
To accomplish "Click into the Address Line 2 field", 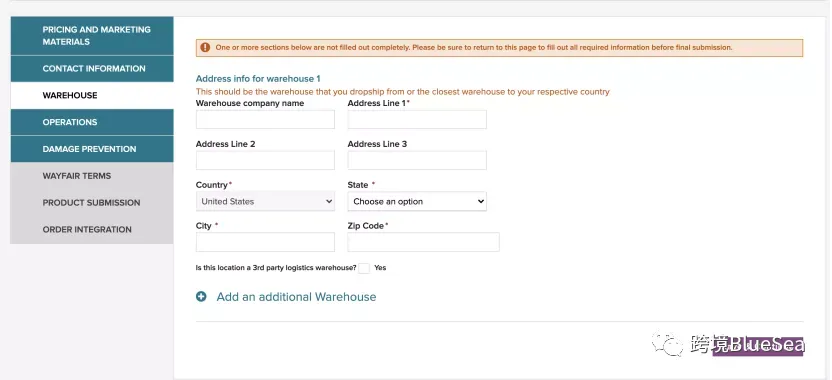I will (265, 160).
